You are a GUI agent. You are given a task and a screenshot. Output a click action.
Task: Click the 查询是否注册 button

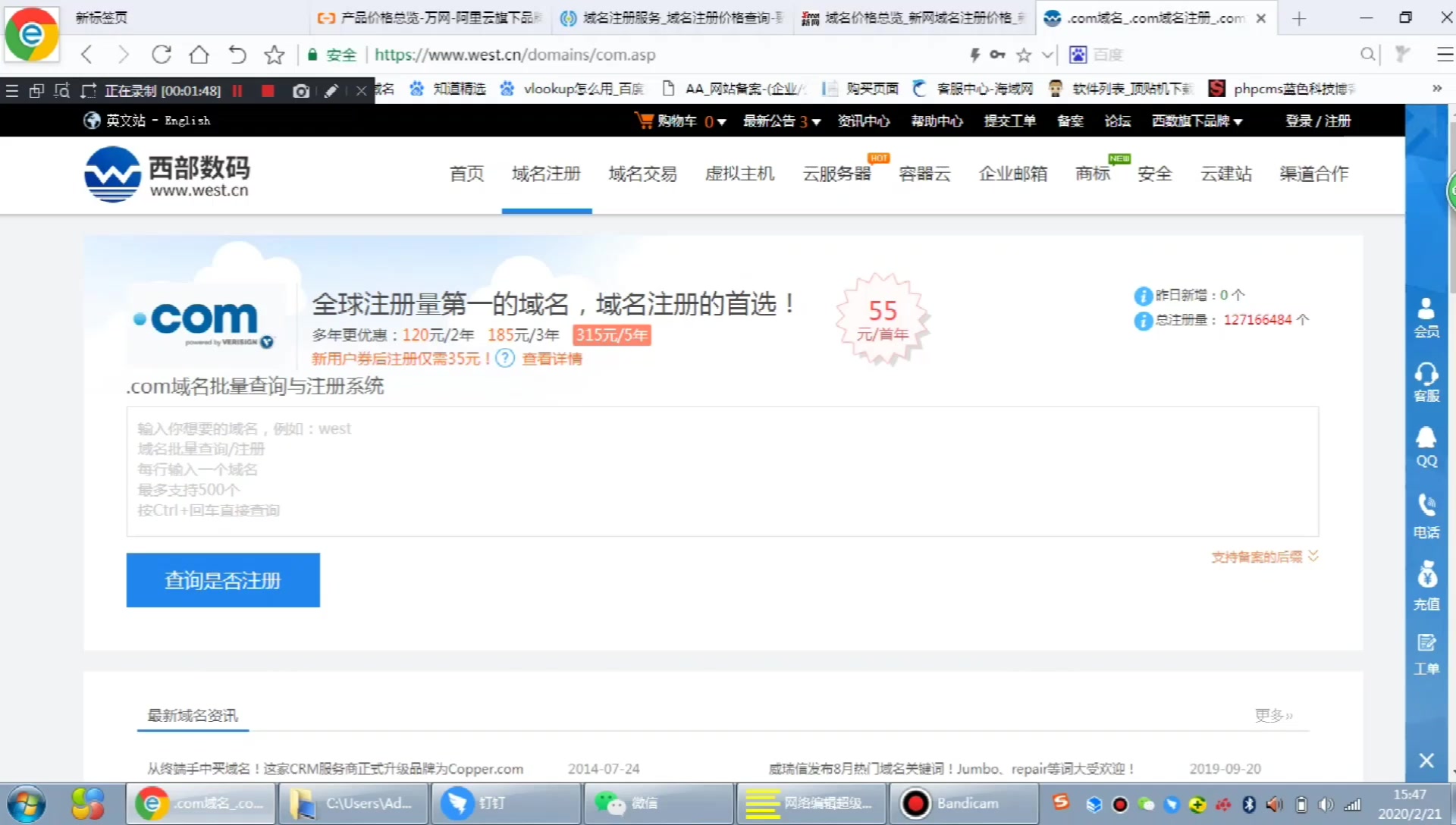[x=223, y=580]
